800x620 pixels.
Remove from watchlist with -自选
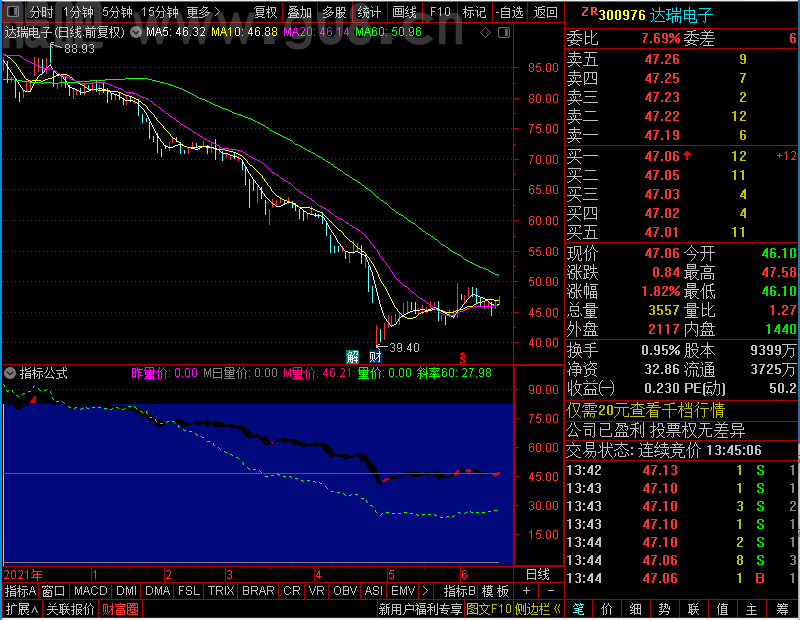coord(510,12)
